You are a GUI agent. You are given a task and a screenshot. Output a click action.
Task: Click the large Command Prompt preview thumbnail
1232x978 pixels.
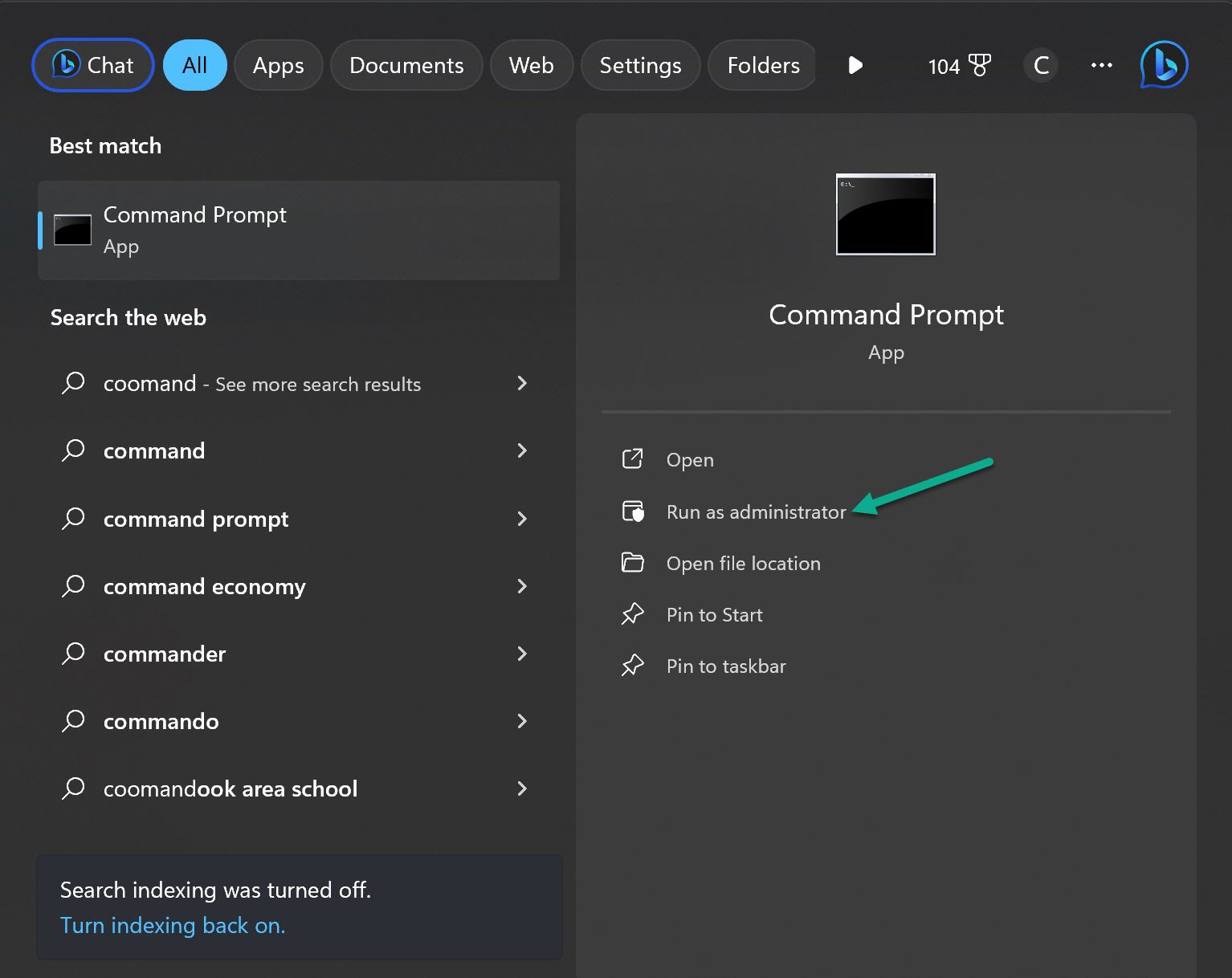(x=886, y=214)
